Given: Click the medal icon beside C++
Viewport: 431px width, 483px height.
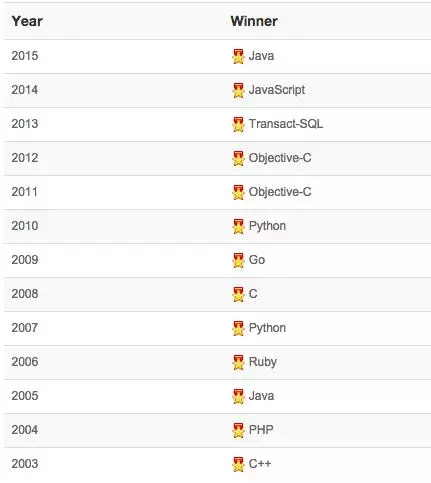Looking at the screenshot, I should (238, 464).
